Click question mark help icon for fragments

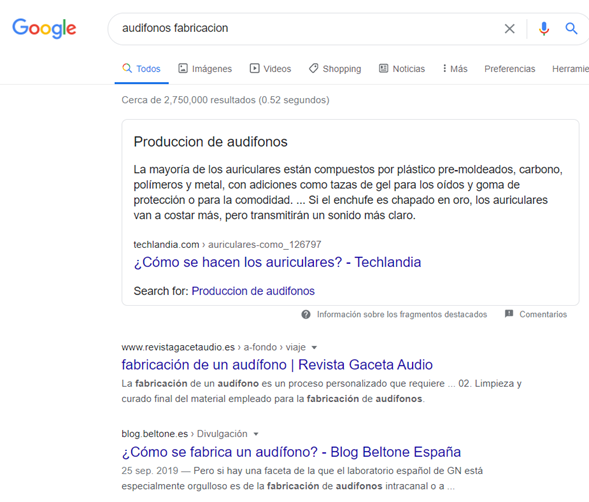click(x=306, y=315)
